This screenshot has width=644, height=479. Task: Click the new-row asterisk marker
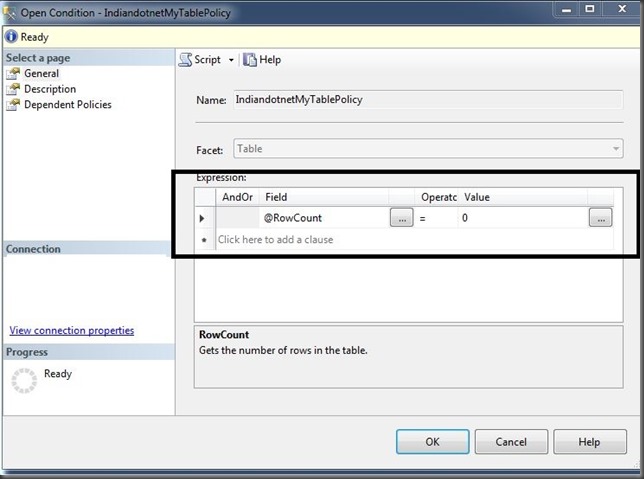(x=205, y=240)
